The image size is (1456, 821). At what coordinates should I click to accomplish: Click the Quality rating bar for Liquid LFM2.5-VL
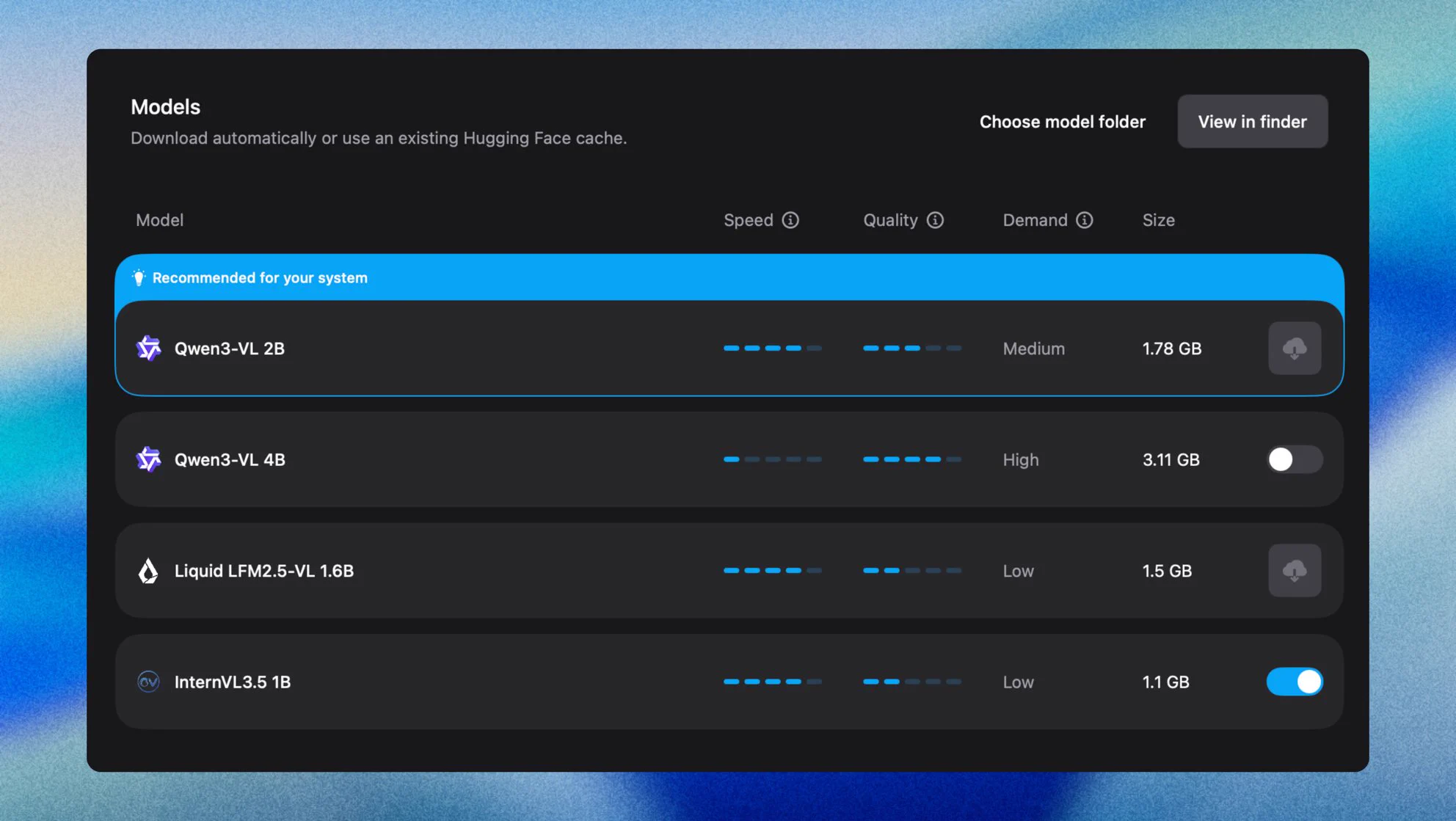[x=912, y=571]
